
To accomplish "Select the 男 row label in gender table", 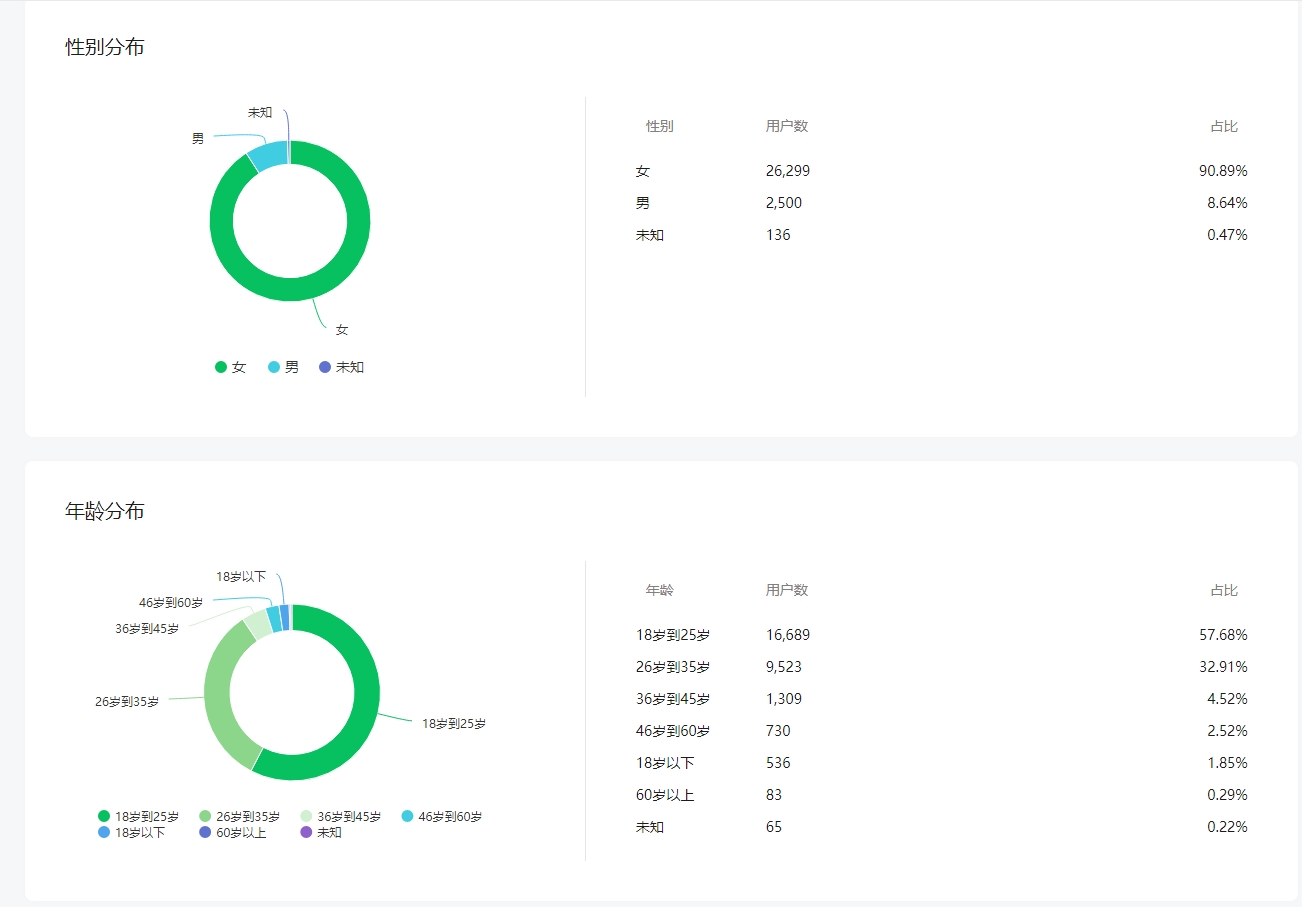I will pos(643,203).
